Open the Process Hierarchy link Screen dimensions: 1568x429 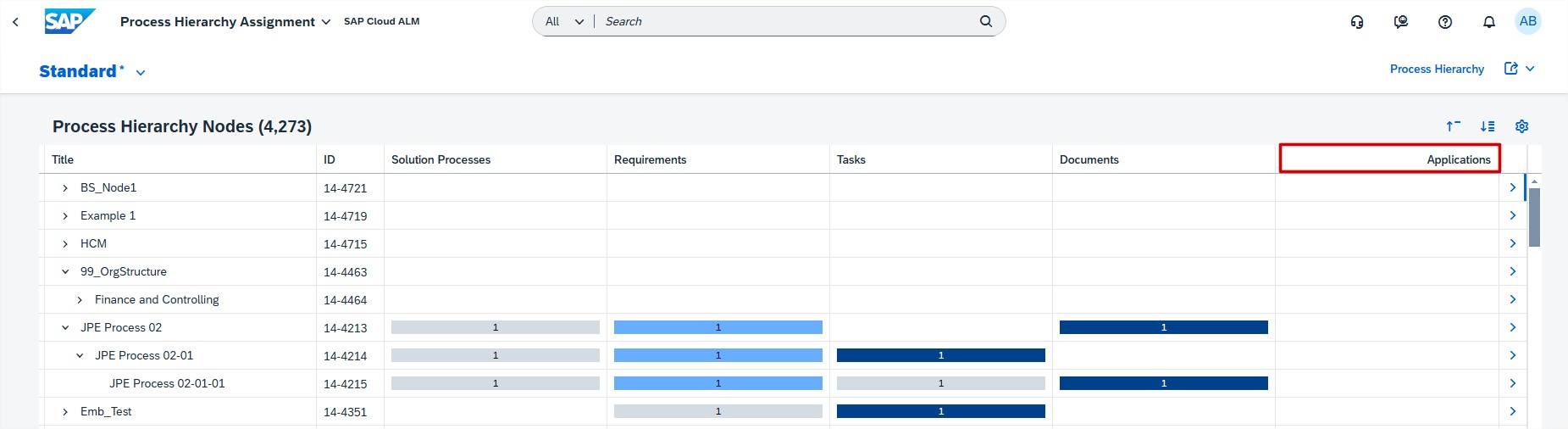tap(1437, 69)
